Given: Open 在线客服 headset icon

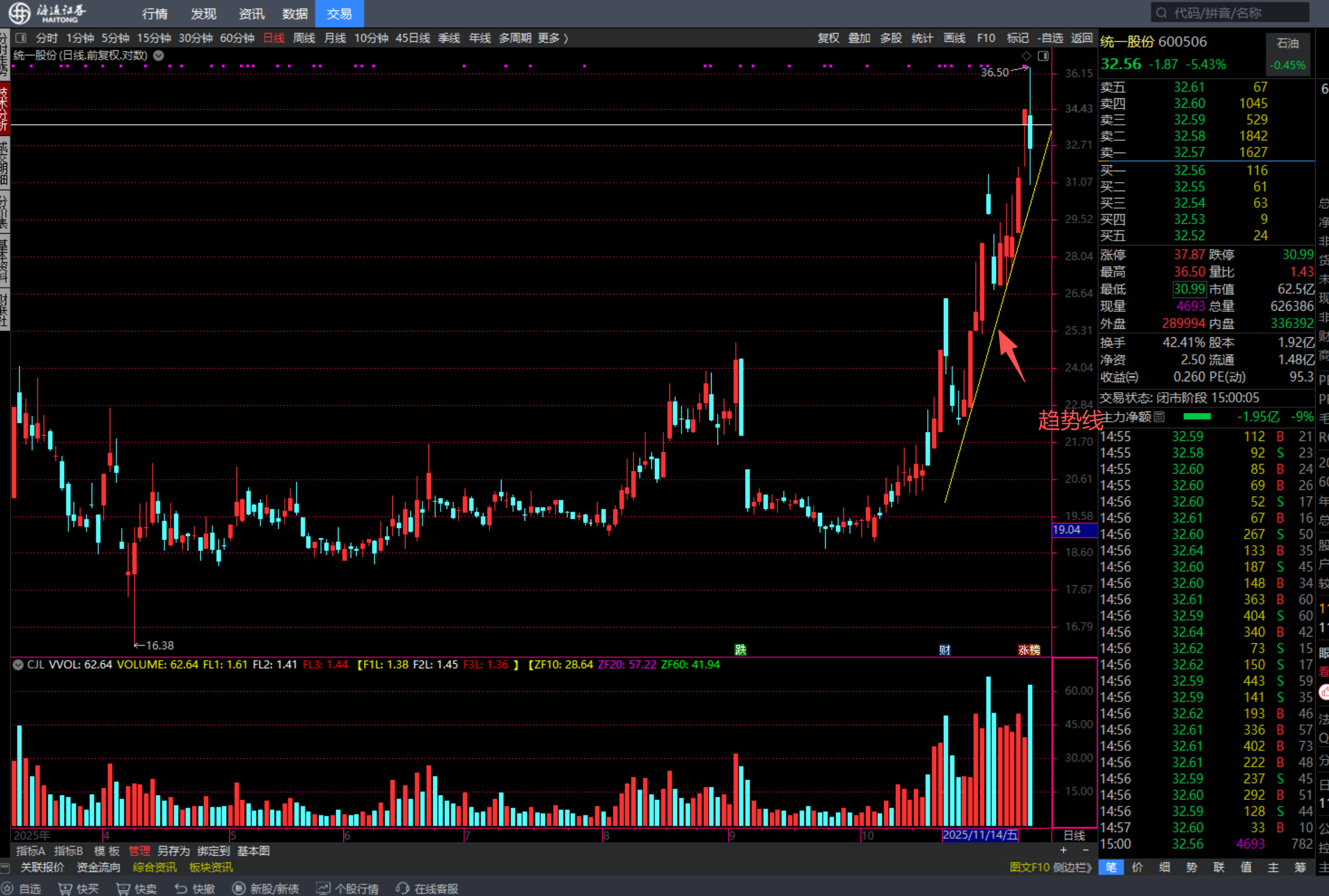Looking at the screenshot, I should pos(403,889).
